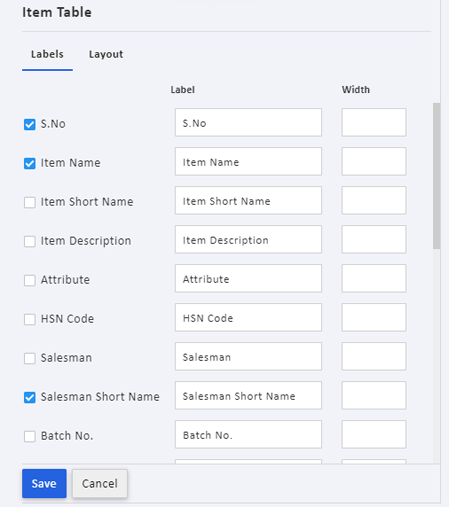Focus the Item Name label text box
The width and height of the screenshot is (449, 507).
[x=248, y=161]
